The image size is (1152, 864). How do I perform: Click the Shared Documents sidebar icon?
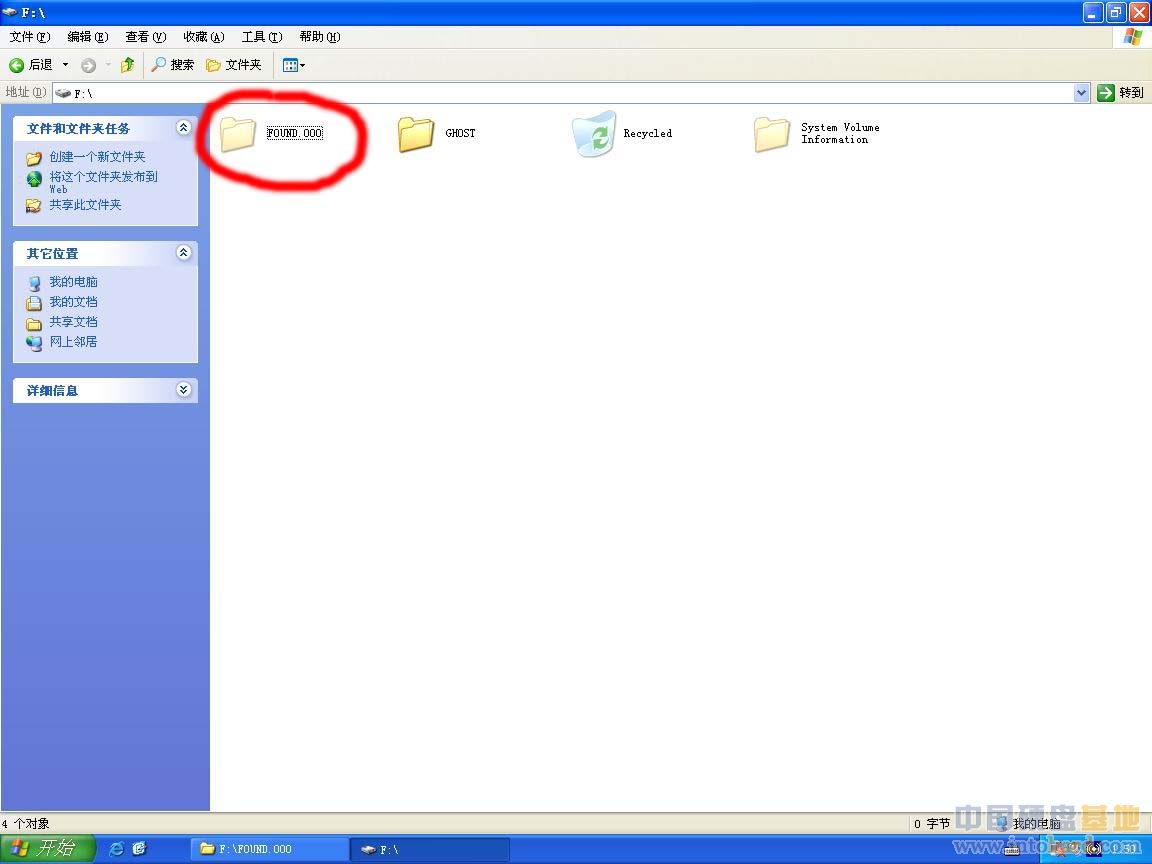(34, 323)
